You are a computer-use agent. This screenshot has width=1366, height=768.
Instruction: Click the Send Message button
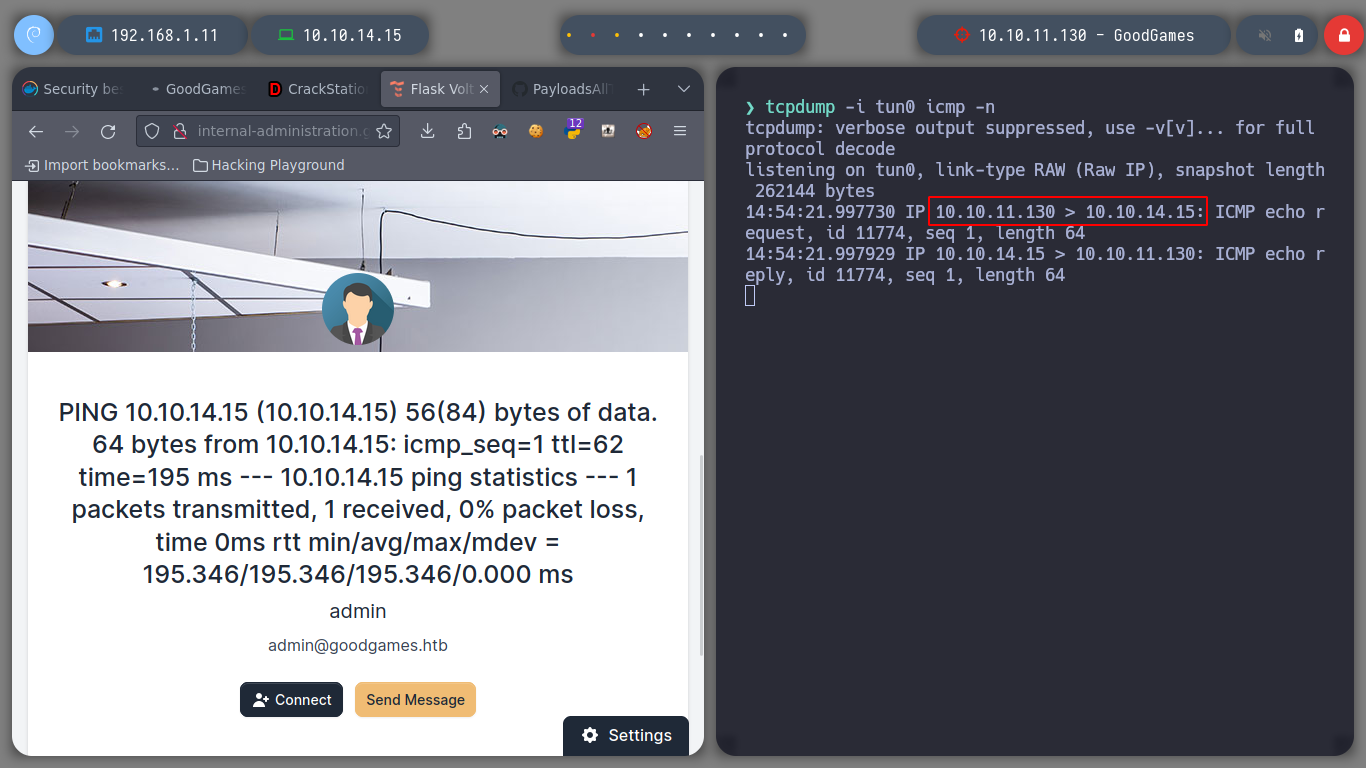[415, 700]
